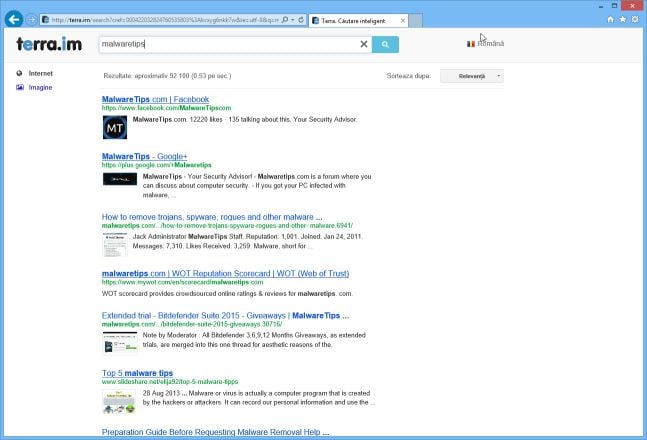Click the Rezultate aproximativ count text

(x=167, y=76)
